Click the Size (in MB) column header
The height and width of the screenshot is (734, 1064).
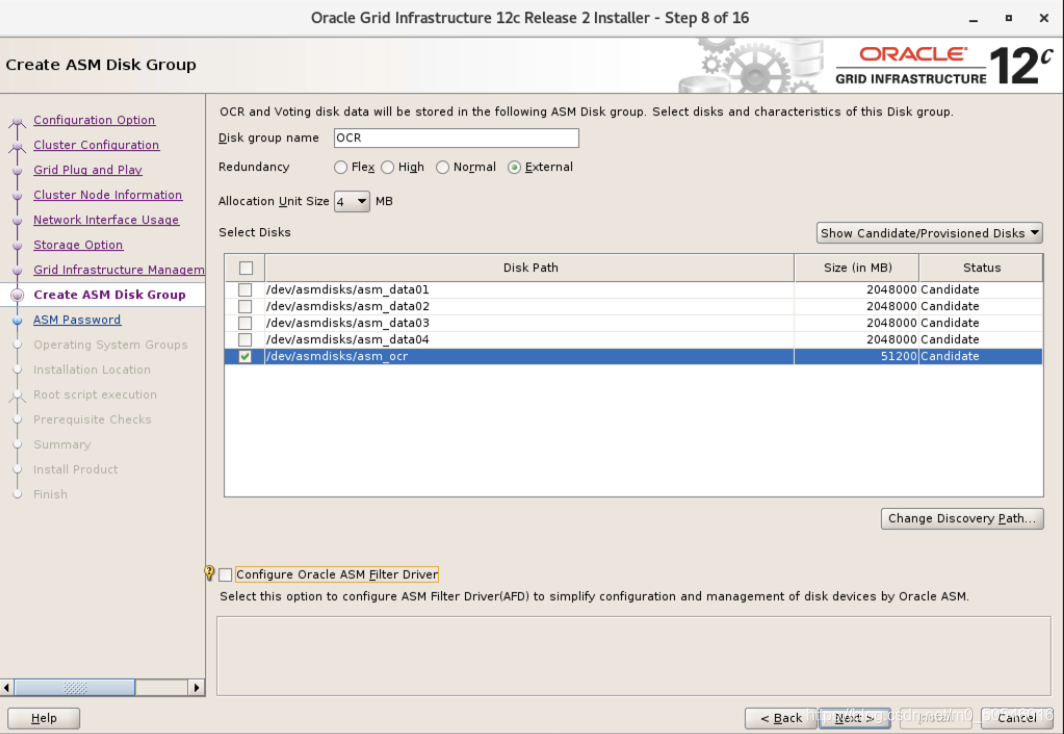[857, 268]
